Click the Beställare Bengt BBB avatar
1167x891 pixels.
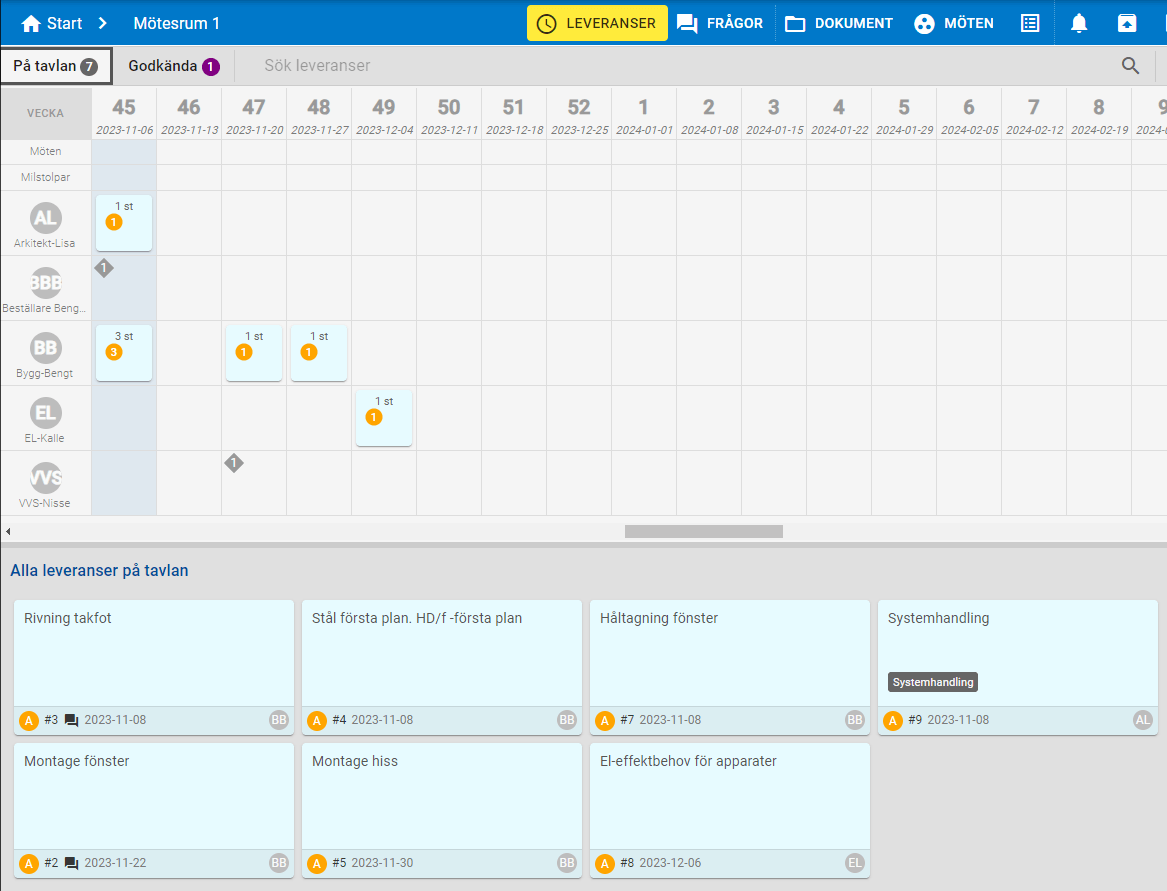coord(45,283)
